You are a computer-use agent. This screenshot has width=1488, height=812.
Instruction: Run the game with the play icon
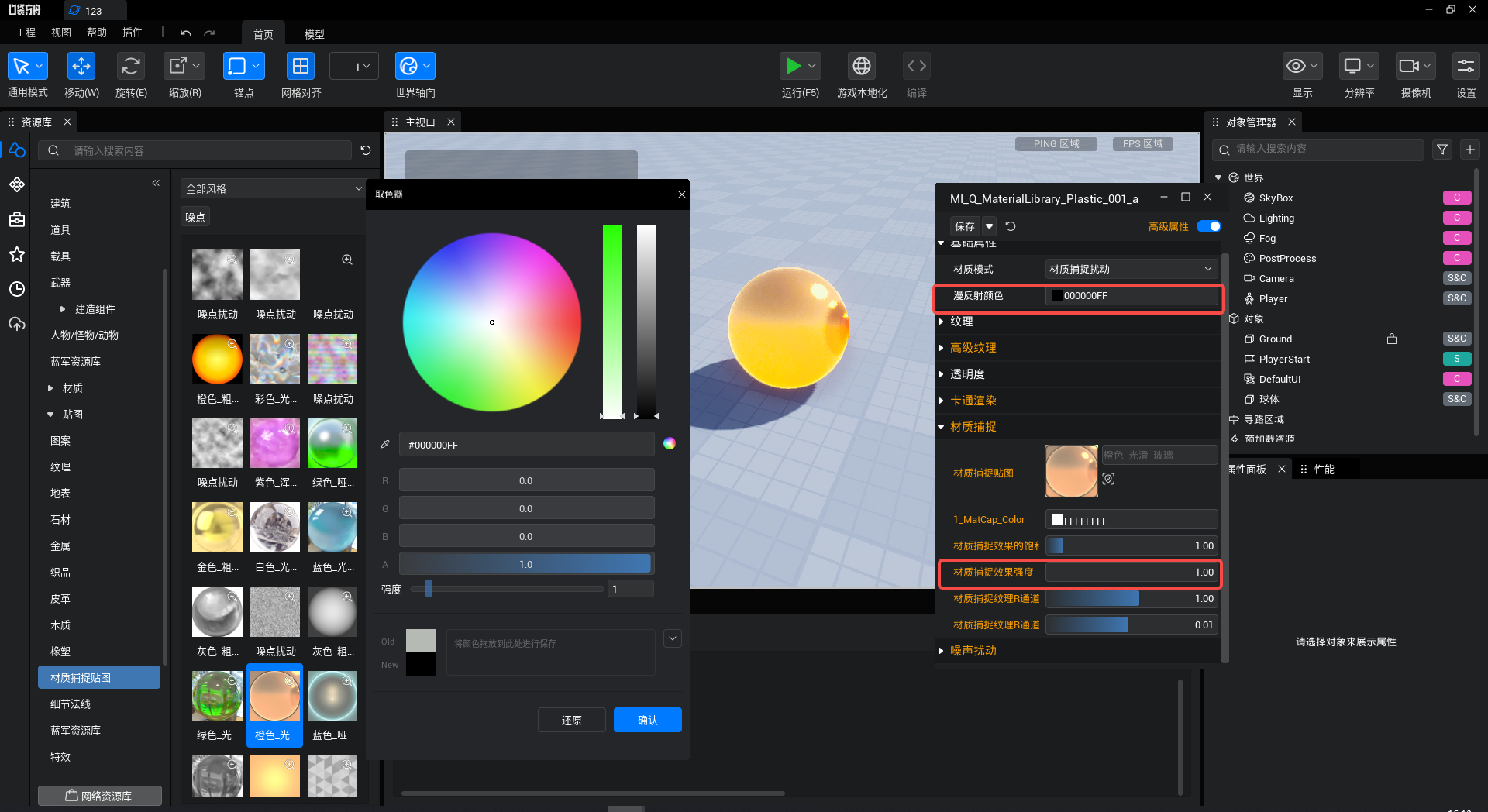point(793,67)
